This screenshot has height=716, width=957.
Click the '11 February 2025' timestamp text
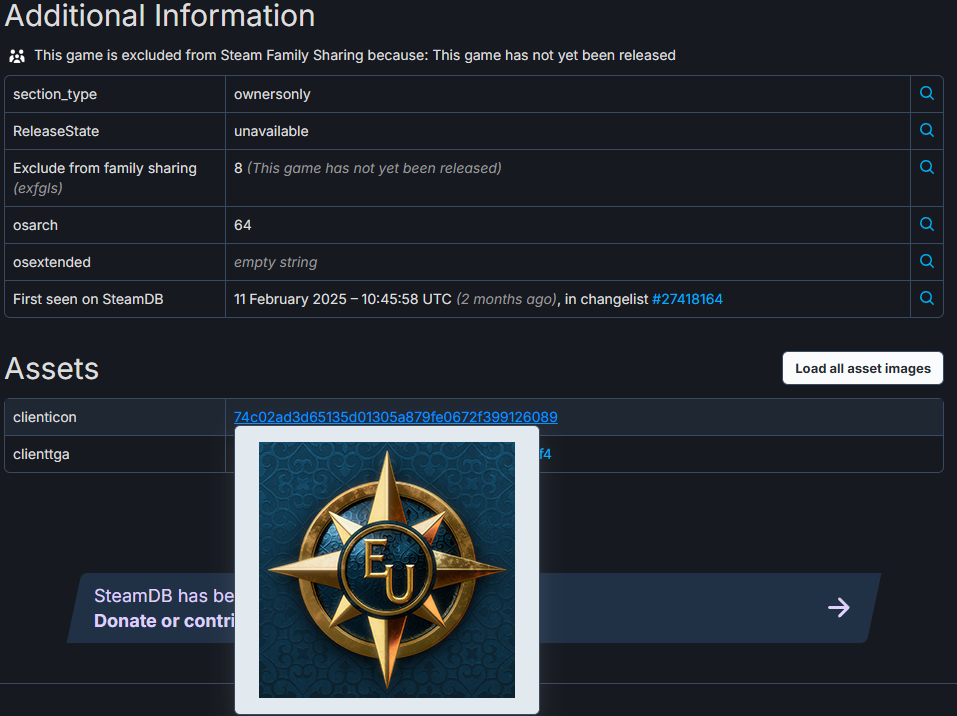(x=342, y=299)
